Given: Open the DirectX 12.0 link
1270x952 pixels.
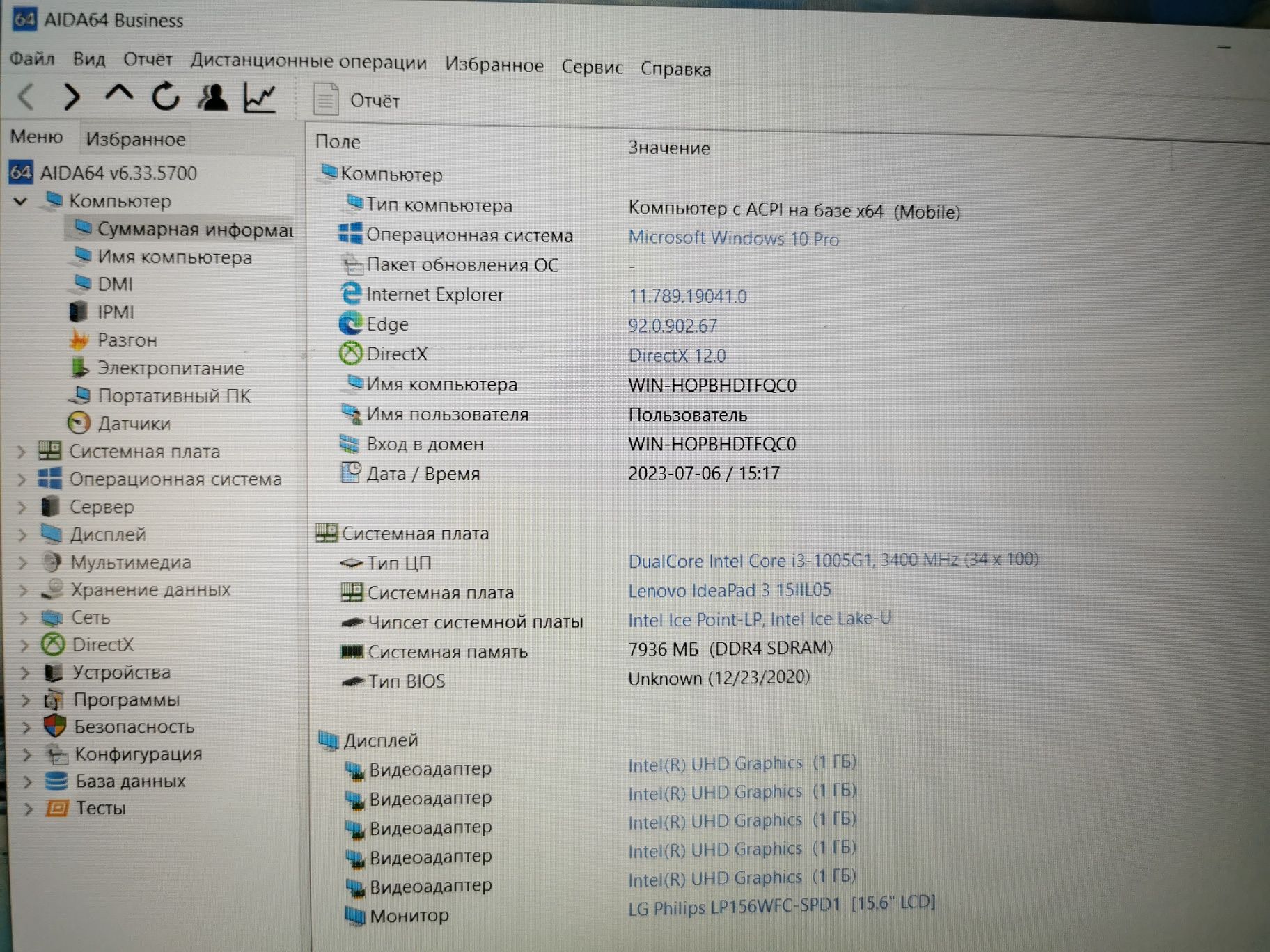Looking at the screenshot, I should coord(677,356).
